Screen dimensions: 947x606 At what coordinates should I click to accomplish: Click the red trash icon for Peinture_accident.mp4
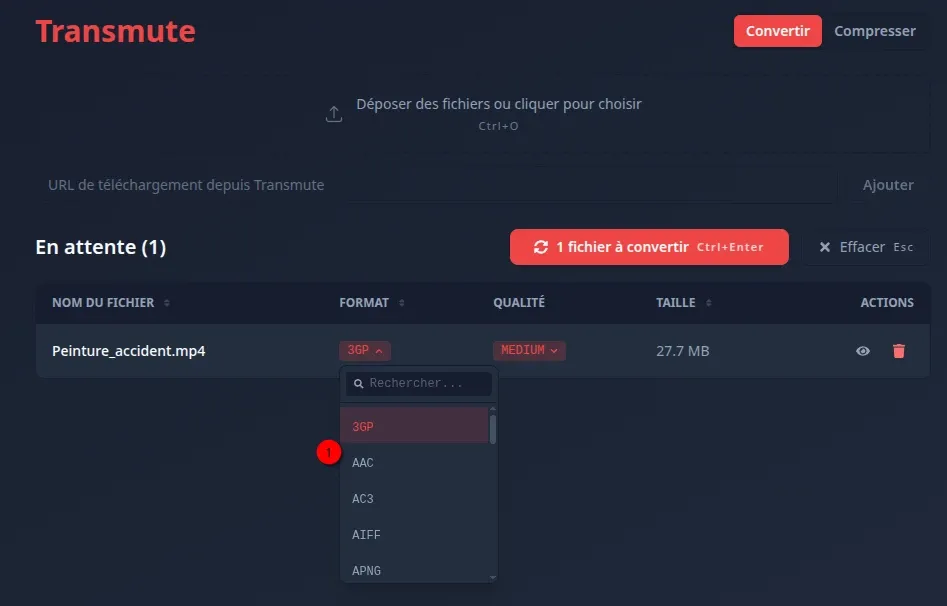click(x=899, y=351)
